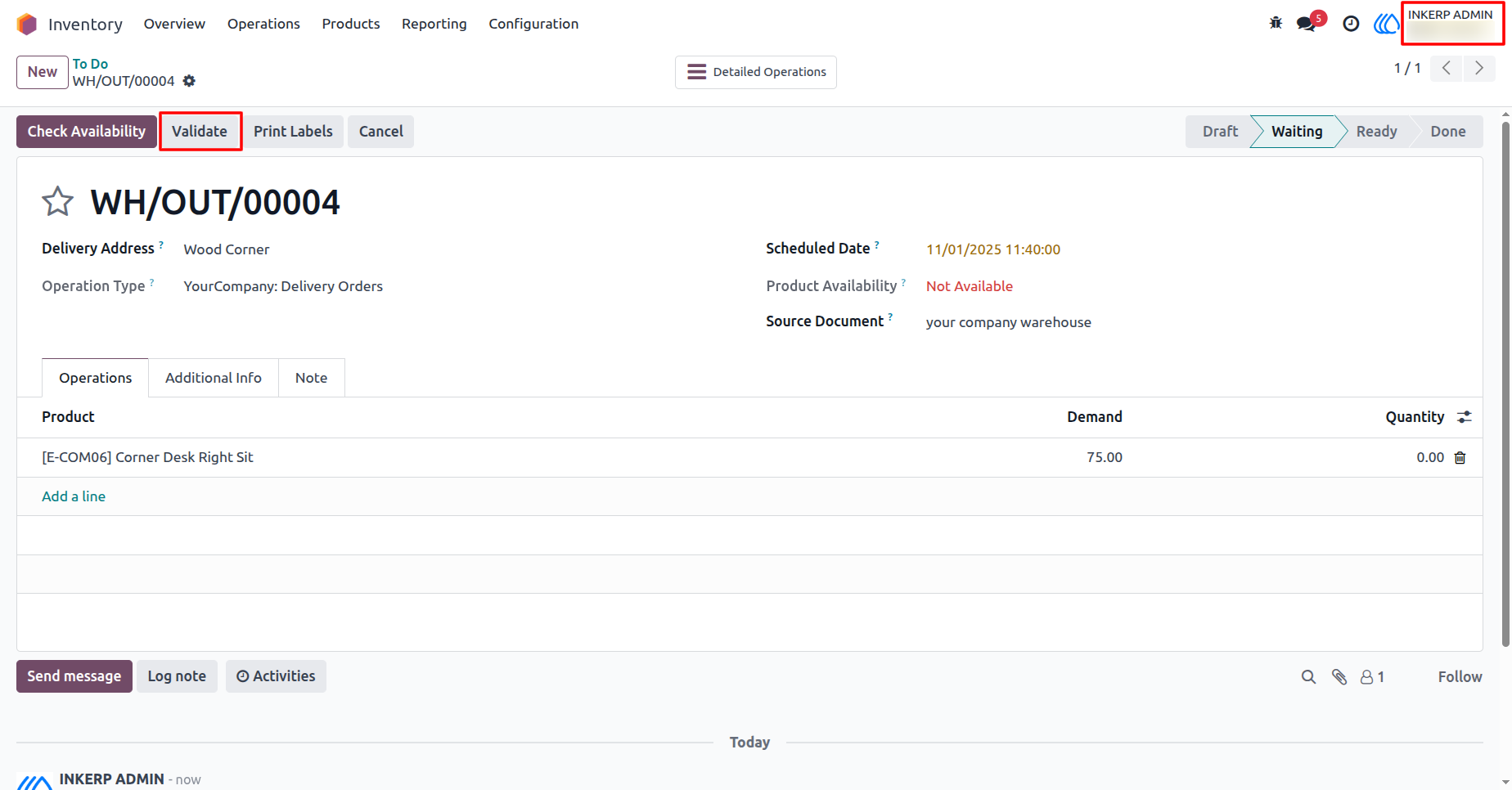Screen dimensions: 1512x790
Task: Click the Quantity value 0.00
Action: [1430, 457]
